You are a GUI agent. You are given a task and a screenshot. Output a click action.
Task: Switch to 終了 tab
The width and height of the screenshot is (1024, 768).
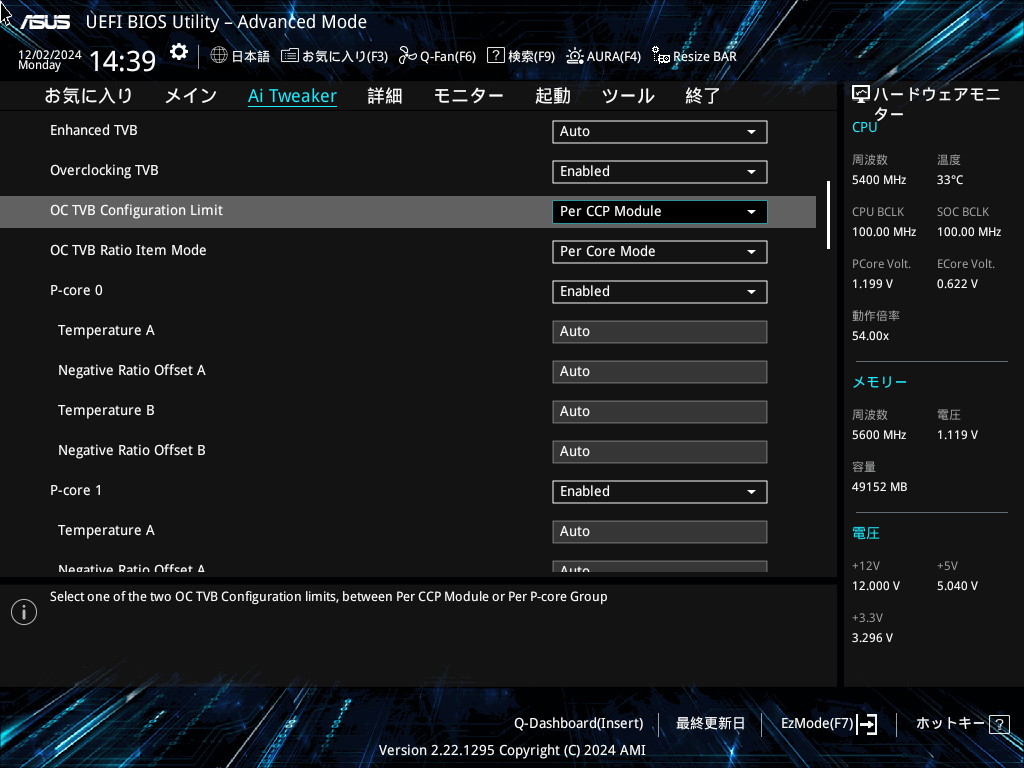[x=702, y=96]
